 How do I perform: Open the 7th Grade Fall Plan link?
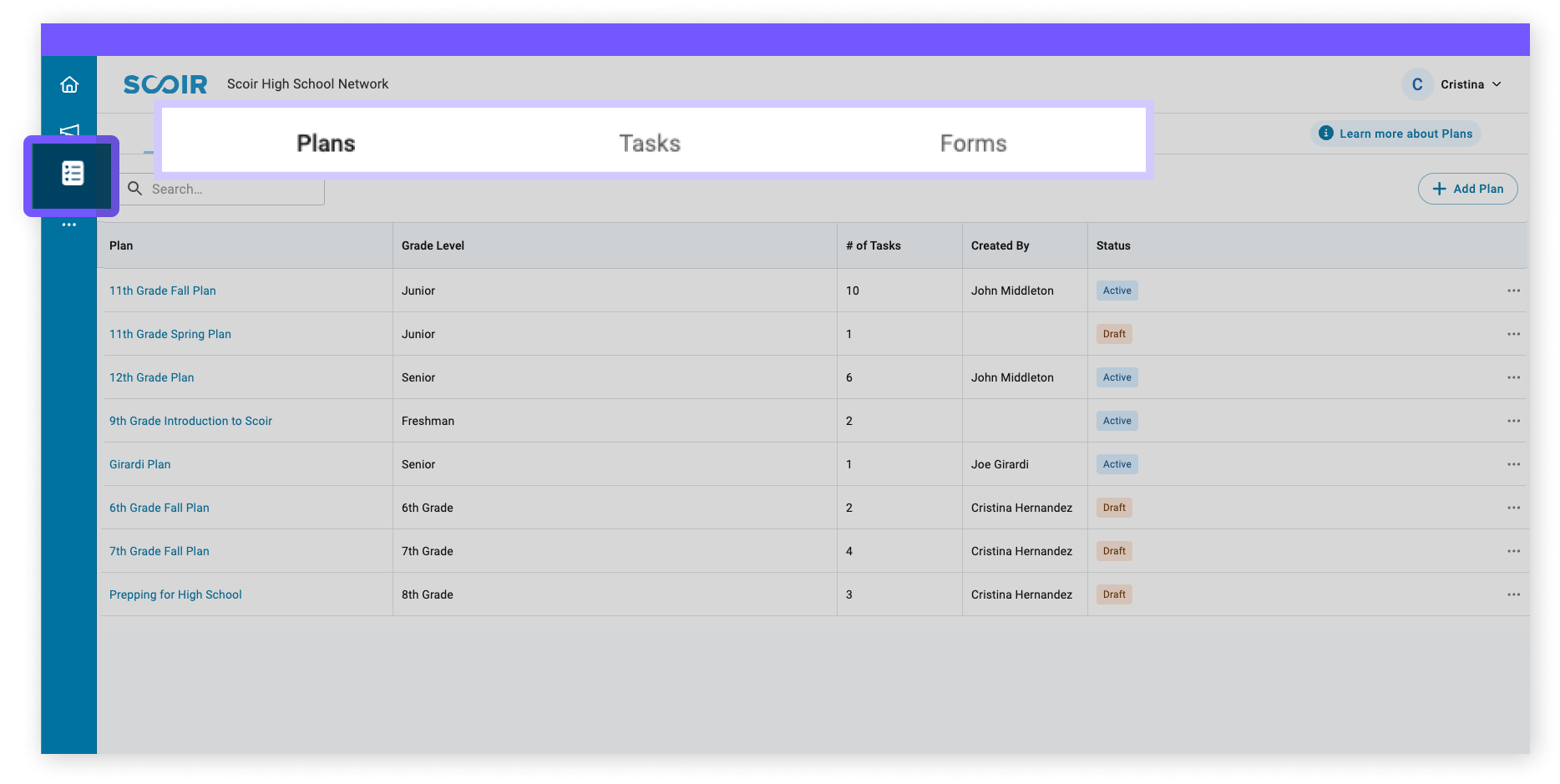click(x=160, y=551)
